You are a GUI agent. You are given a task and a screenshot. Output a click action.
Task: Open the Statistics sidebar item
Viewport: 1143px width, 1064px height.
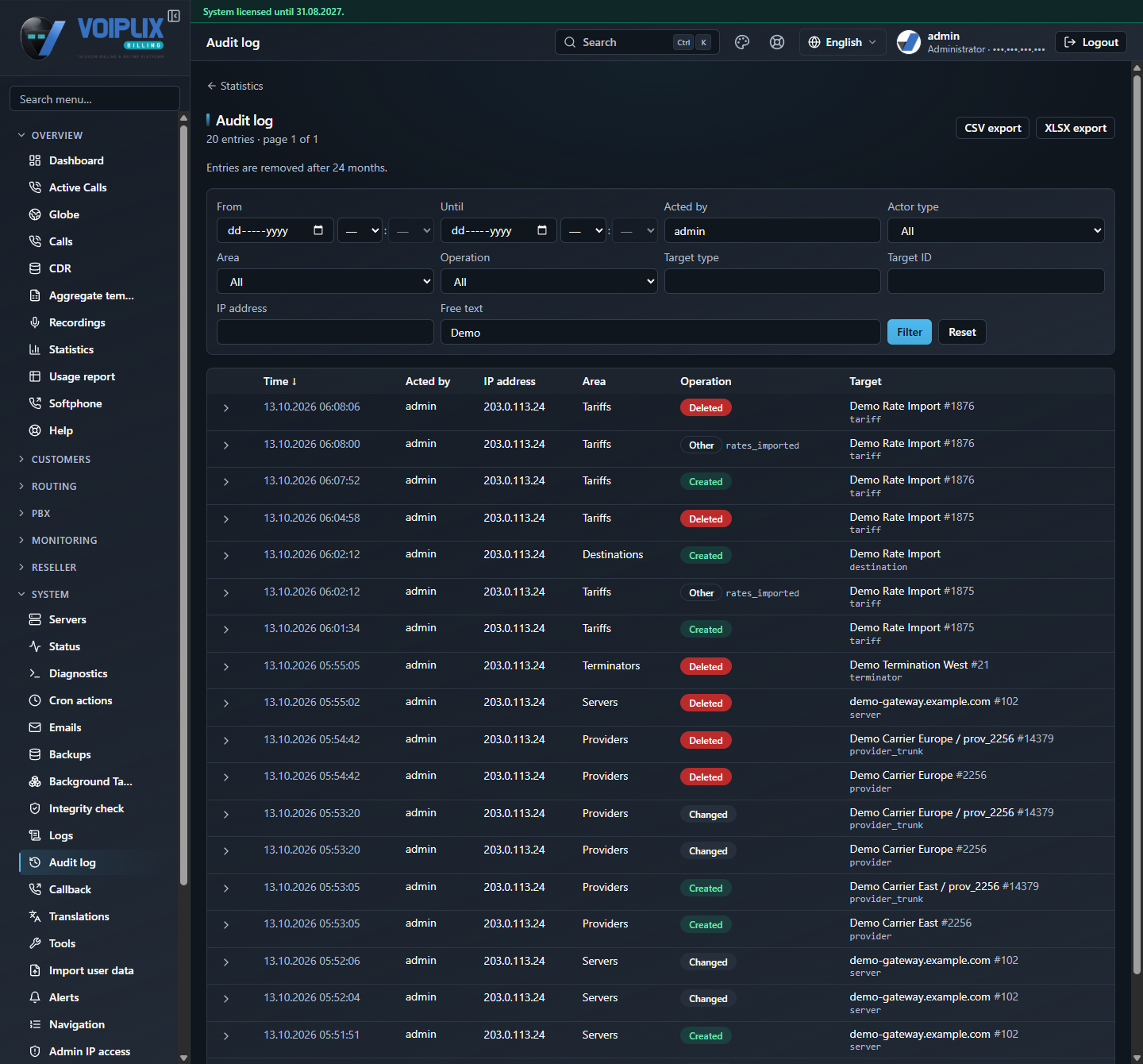point(71,349)
